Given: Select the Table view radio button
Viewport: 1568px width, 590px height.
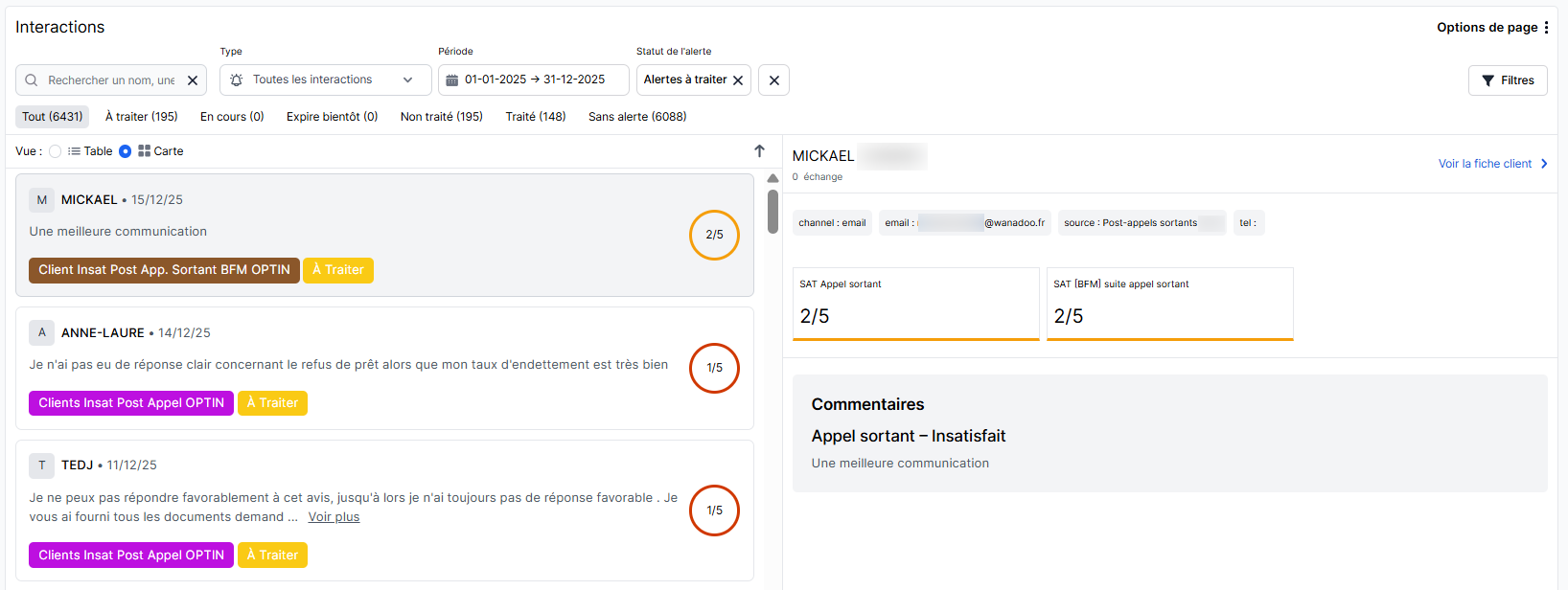Looking at the screenshot, I should point(56,151).
